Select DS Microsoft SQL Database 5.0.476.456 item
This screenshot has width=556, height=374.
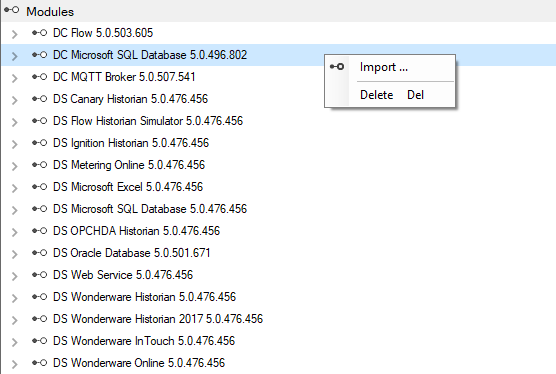[150, 209]
